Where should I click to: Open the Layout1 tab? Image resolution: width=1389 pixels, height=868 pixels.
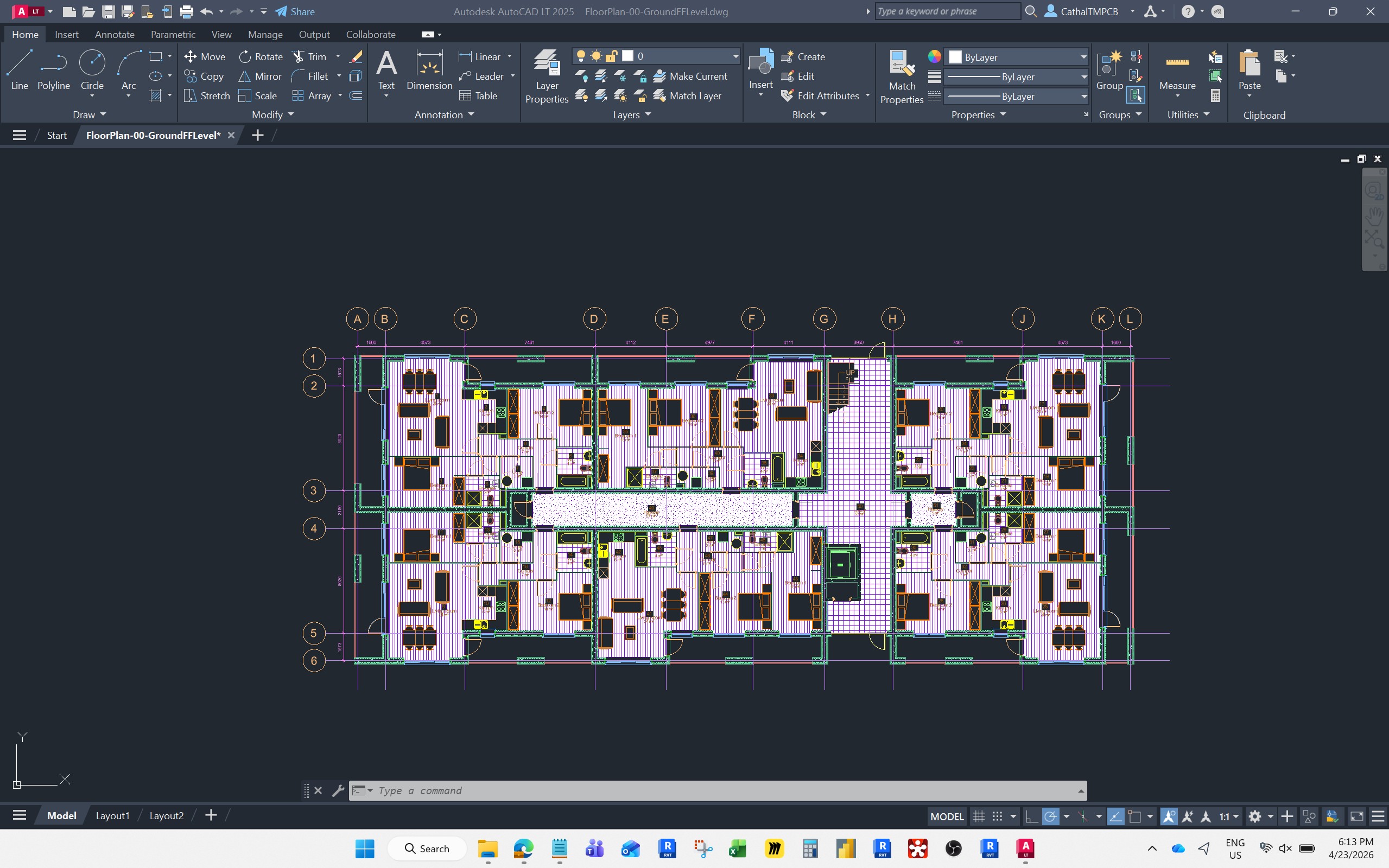click(x=112, y=815)
